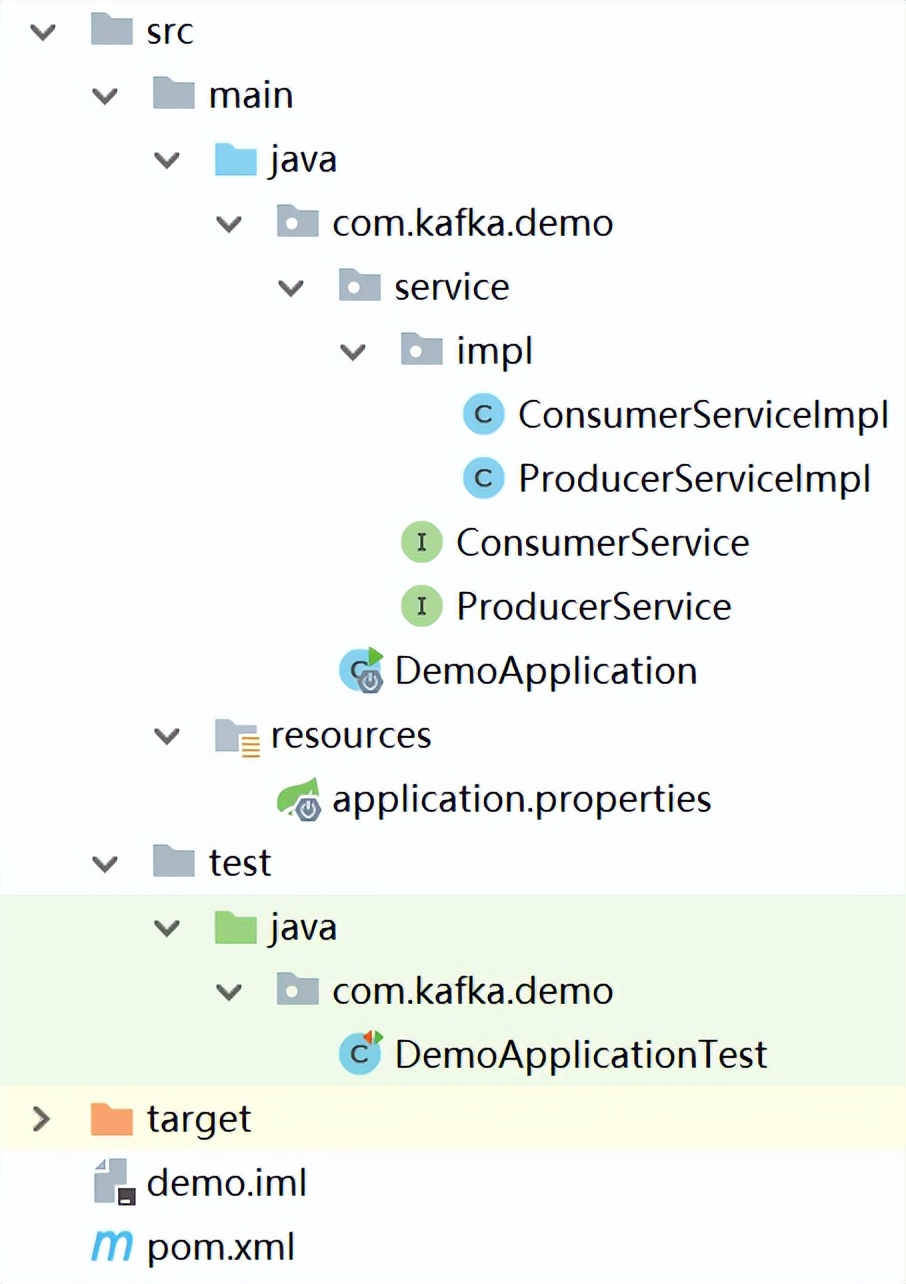
Task: Collapse the blue java source folder chevron
Action: point(167,160)
